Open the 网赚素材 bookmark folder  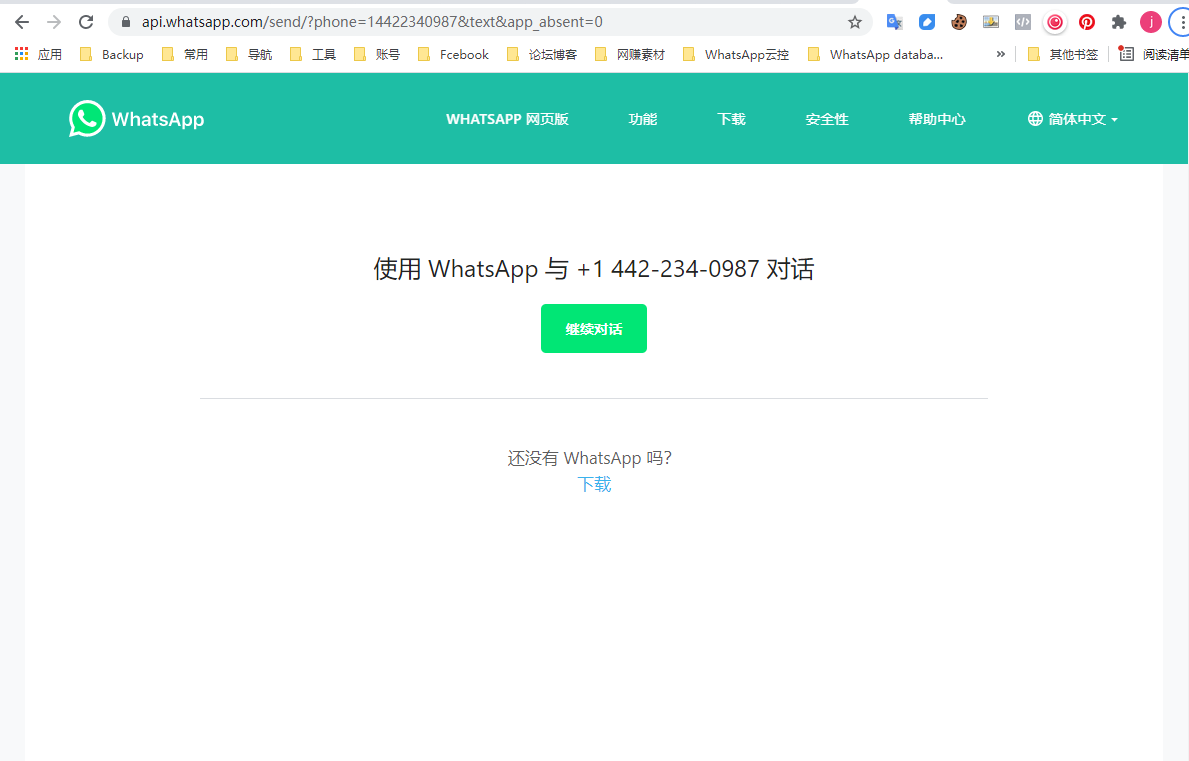(x=629, y=55)
